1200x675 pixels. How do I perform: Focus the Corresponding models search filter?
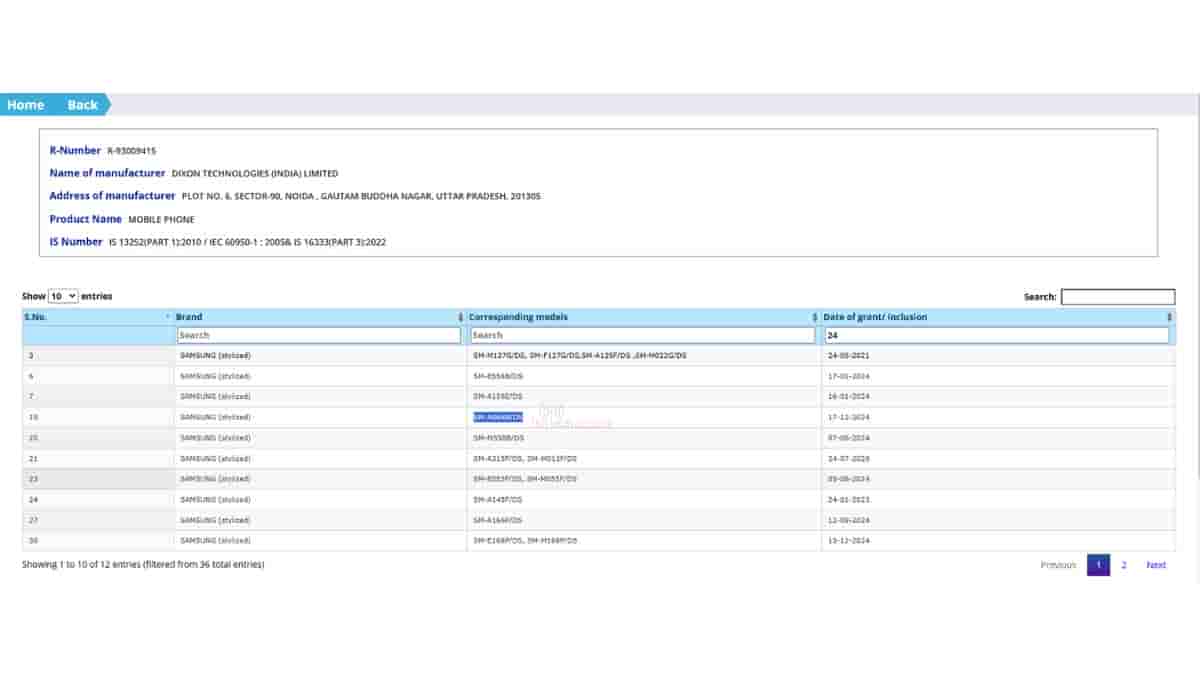click(642, 336)
